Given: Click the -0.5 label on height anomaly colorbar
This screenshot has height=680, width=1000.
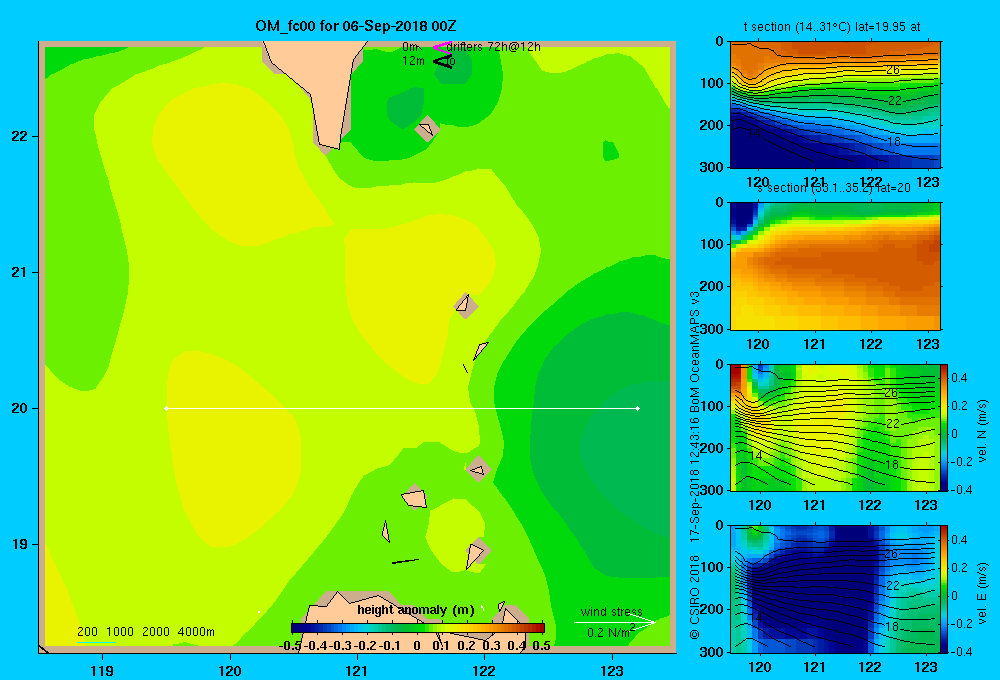Looking at the screenshot, I should (290, 645).
